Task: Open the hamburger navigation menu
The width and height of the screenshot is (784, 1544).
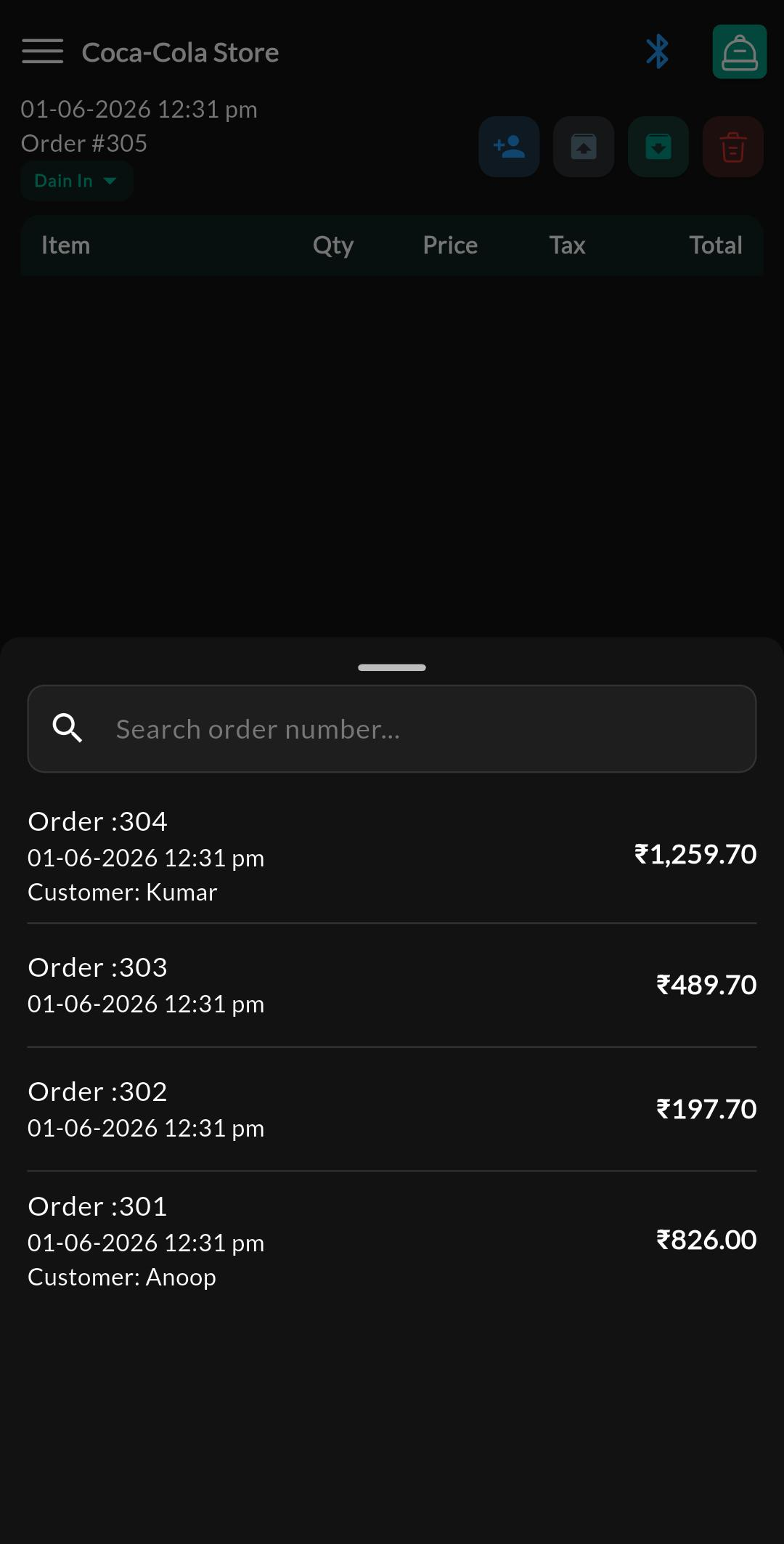Action: [42, 52]
